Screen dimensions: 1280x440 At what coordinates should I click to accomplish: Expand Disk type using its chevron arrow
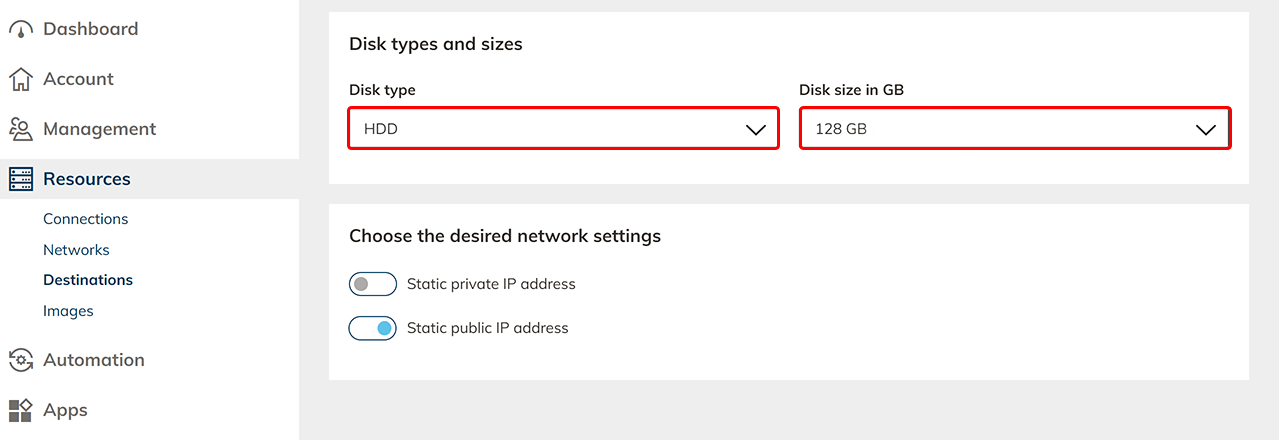755,130
